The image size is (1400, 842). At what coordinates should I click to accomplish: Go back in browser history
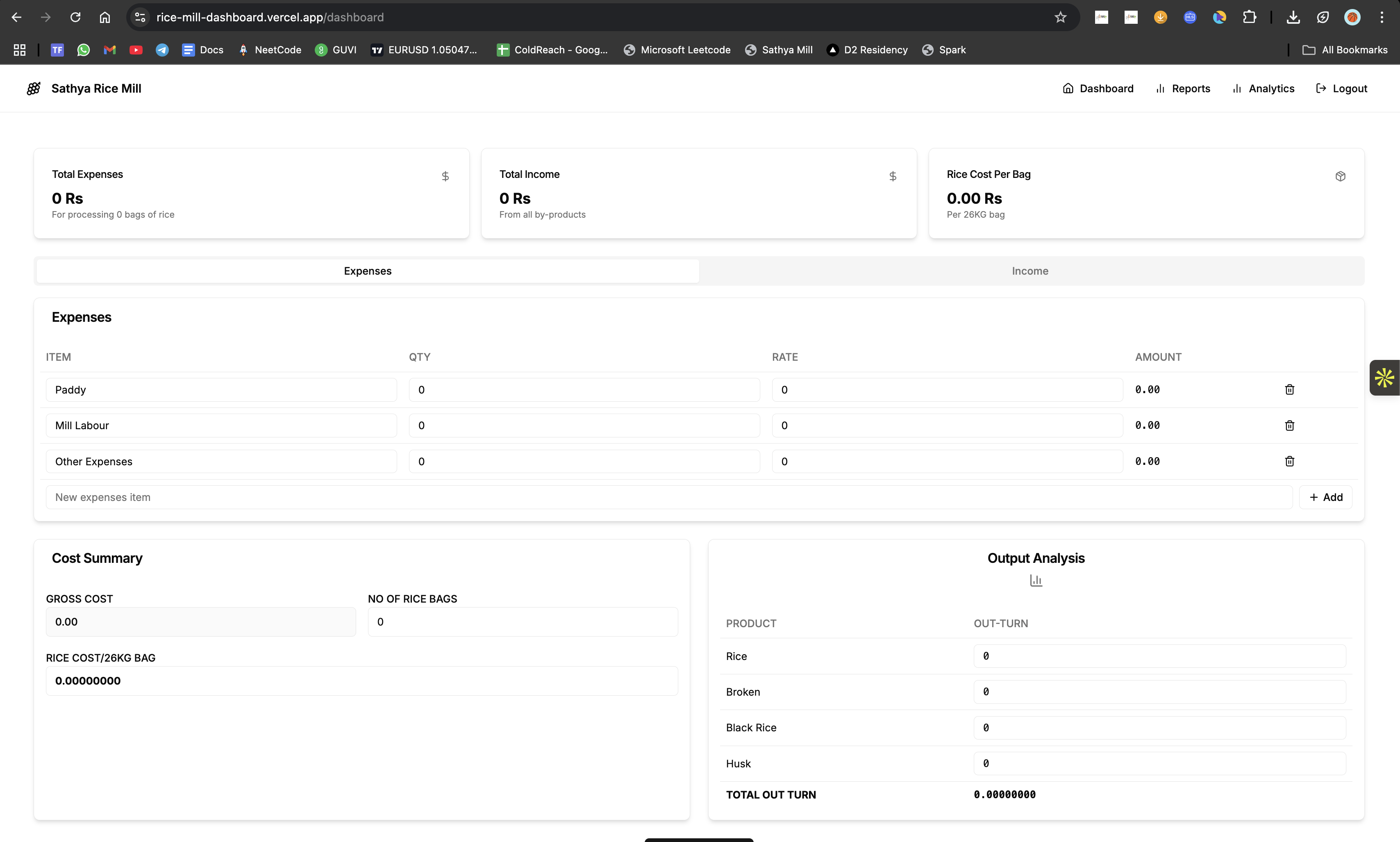pyautogui.click(x=16, y=18)
